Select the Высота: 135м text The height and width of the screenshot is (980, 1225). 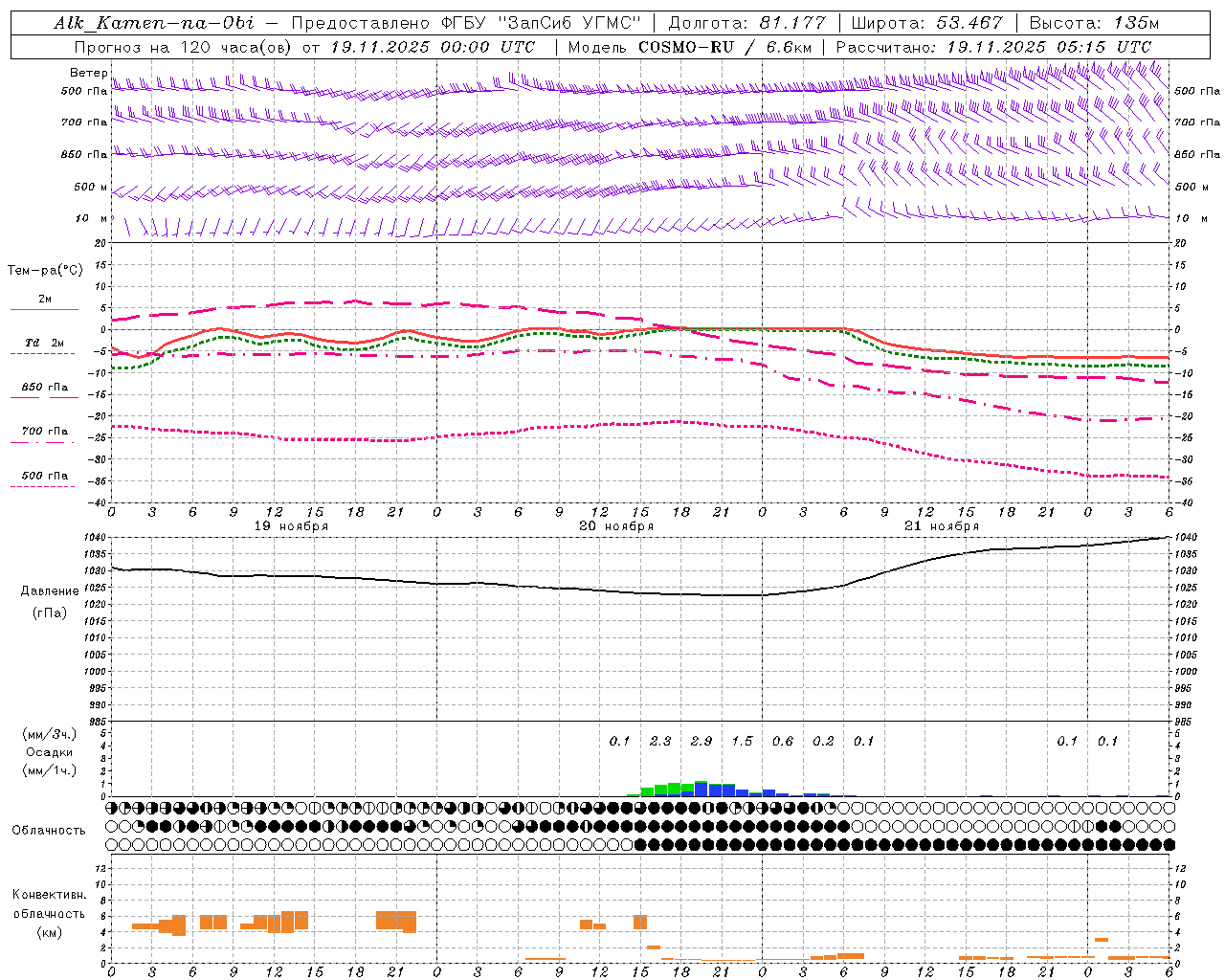coord(1094,23)
